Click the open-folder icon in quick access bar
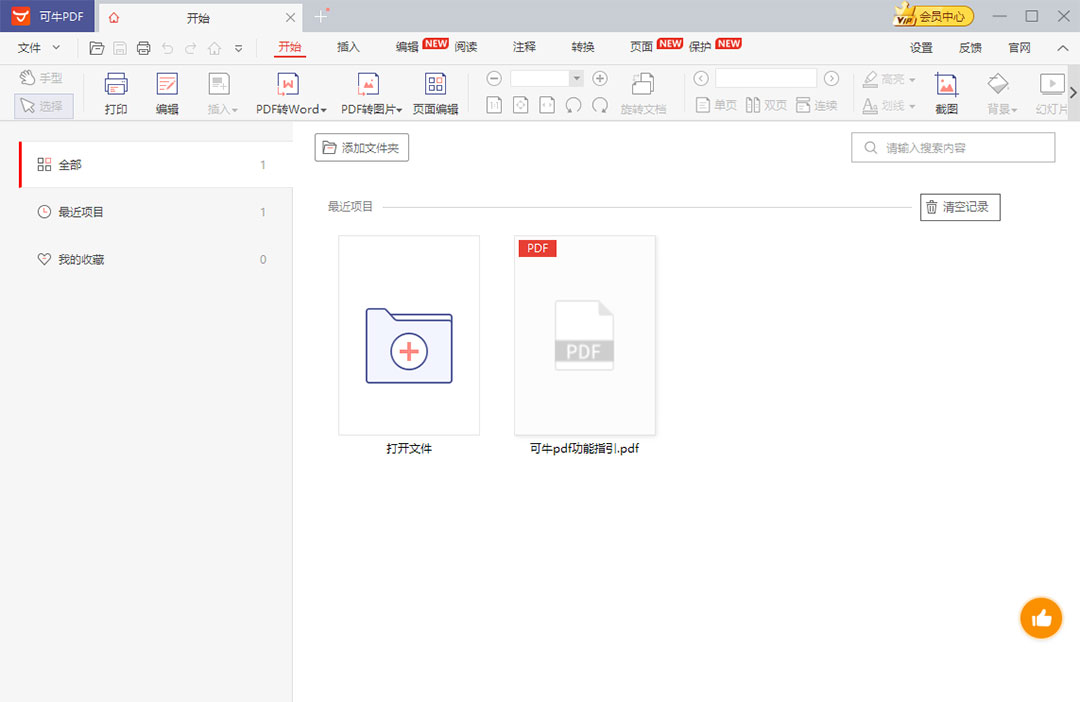 [x=97, y=48]
